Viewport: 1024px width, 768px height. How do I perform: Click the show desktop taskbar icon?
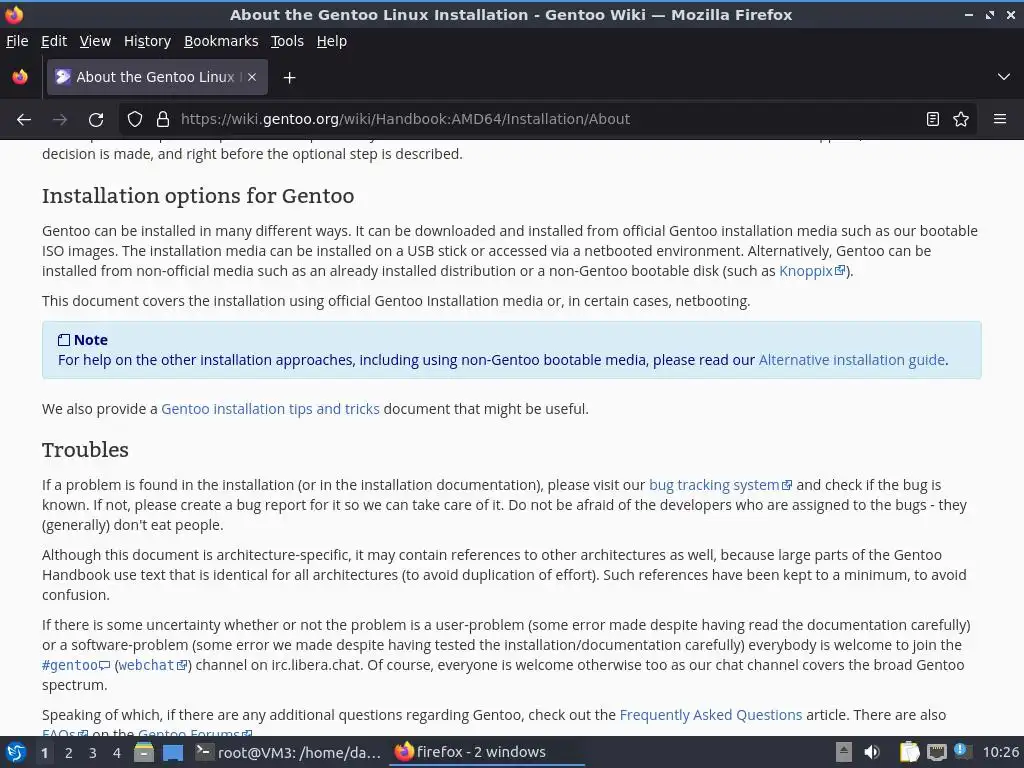pyautogui.click(x=172, y=753)
